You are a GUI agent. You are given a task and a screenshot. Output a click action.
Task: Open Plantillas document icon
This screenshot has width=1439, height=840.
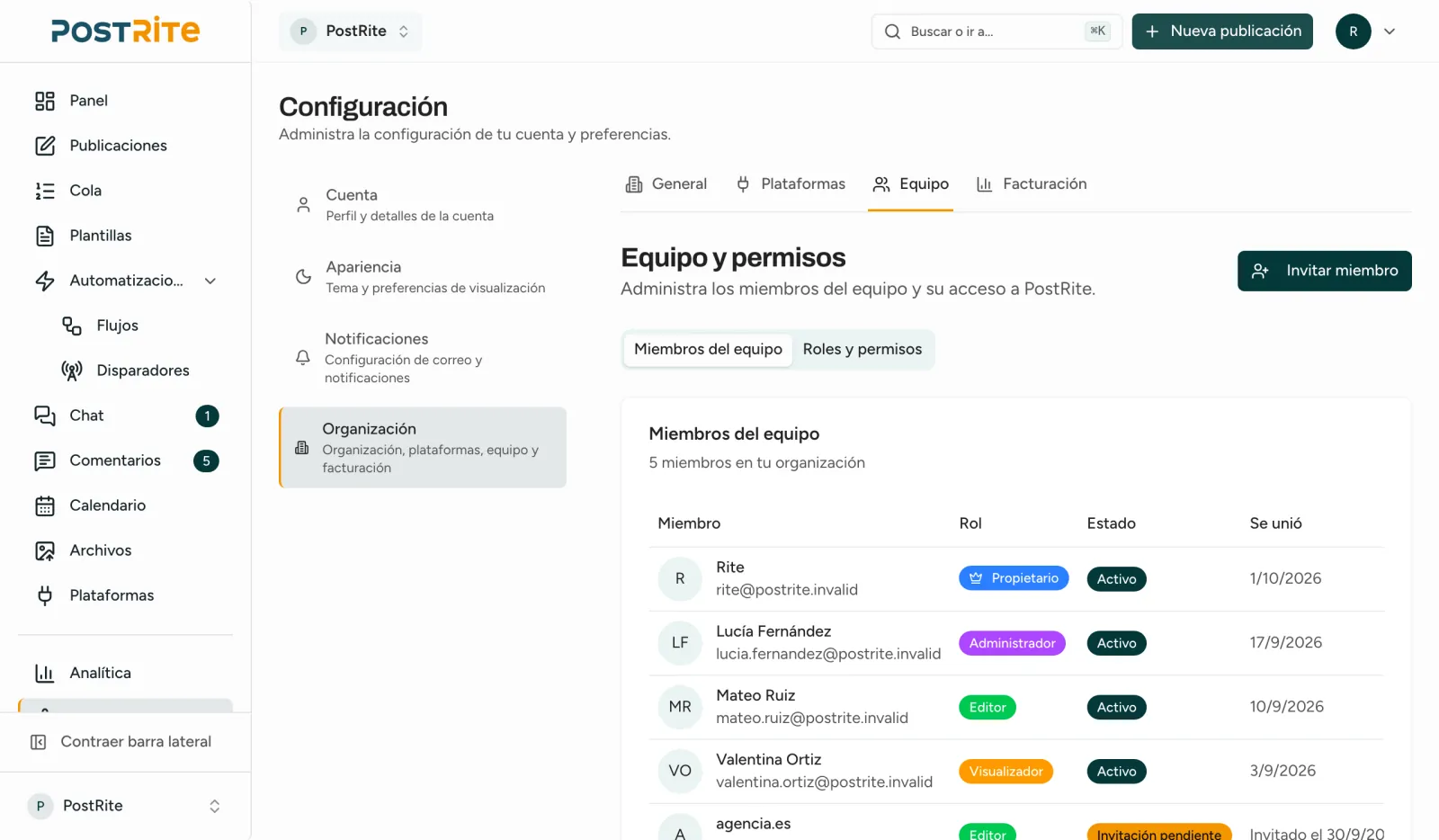45,236
